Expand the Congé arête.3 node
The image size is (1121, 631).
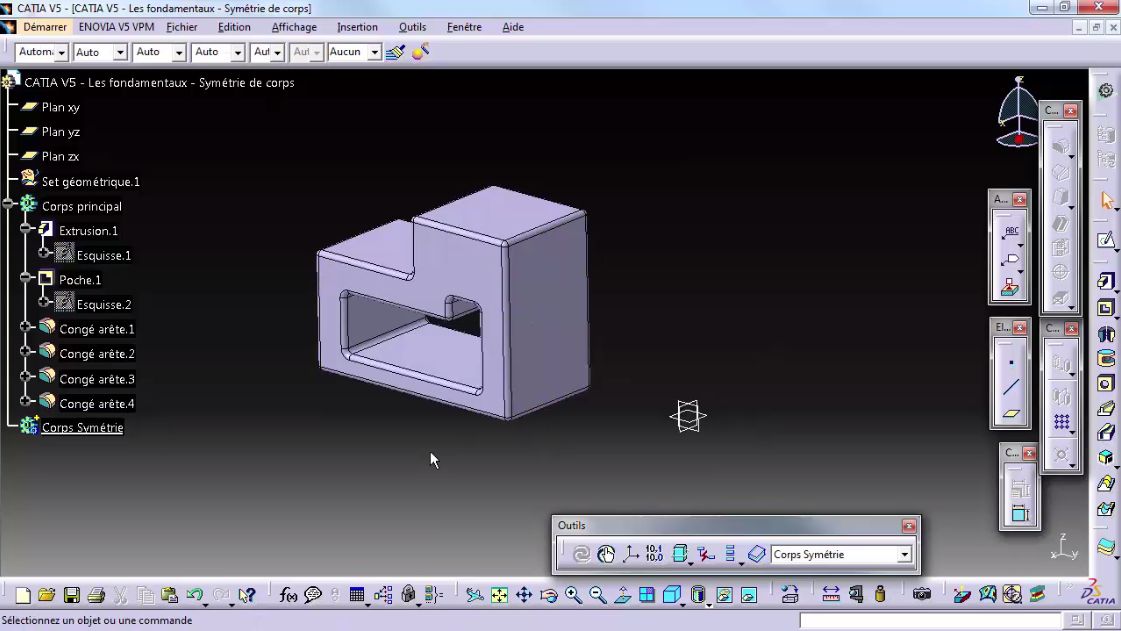26,377
